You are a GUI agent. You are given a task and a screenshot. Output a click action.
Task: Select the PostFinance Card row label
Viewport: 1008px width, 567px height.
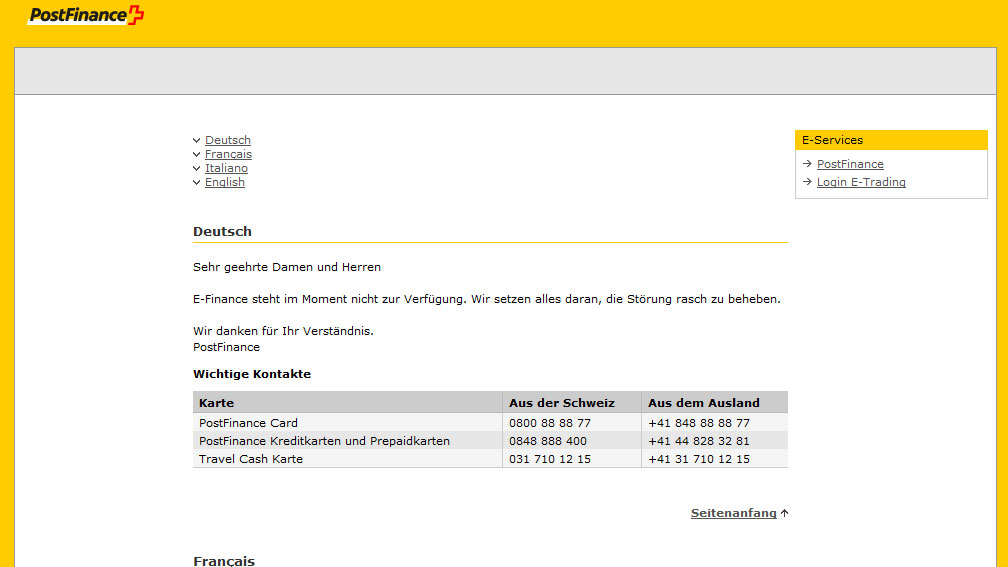pos(248,423)
